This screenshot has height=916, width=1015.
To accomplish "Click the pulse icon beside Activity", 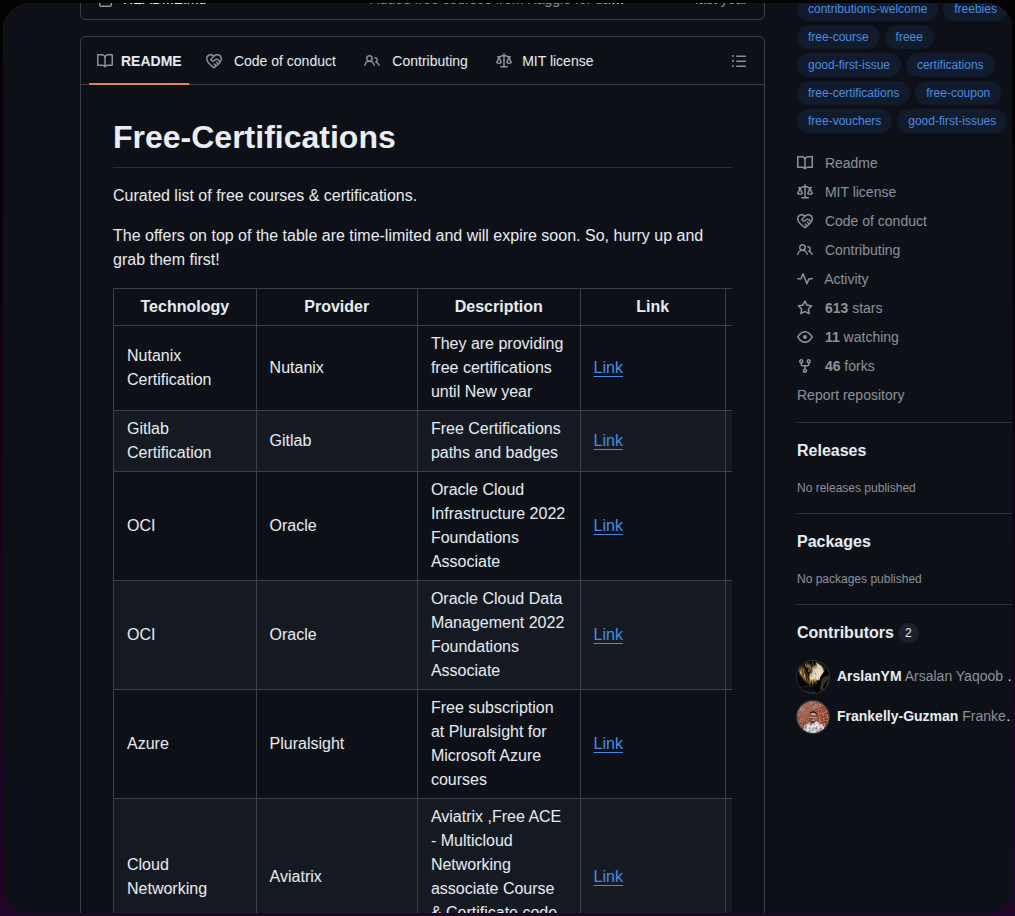I will point(805,279).
